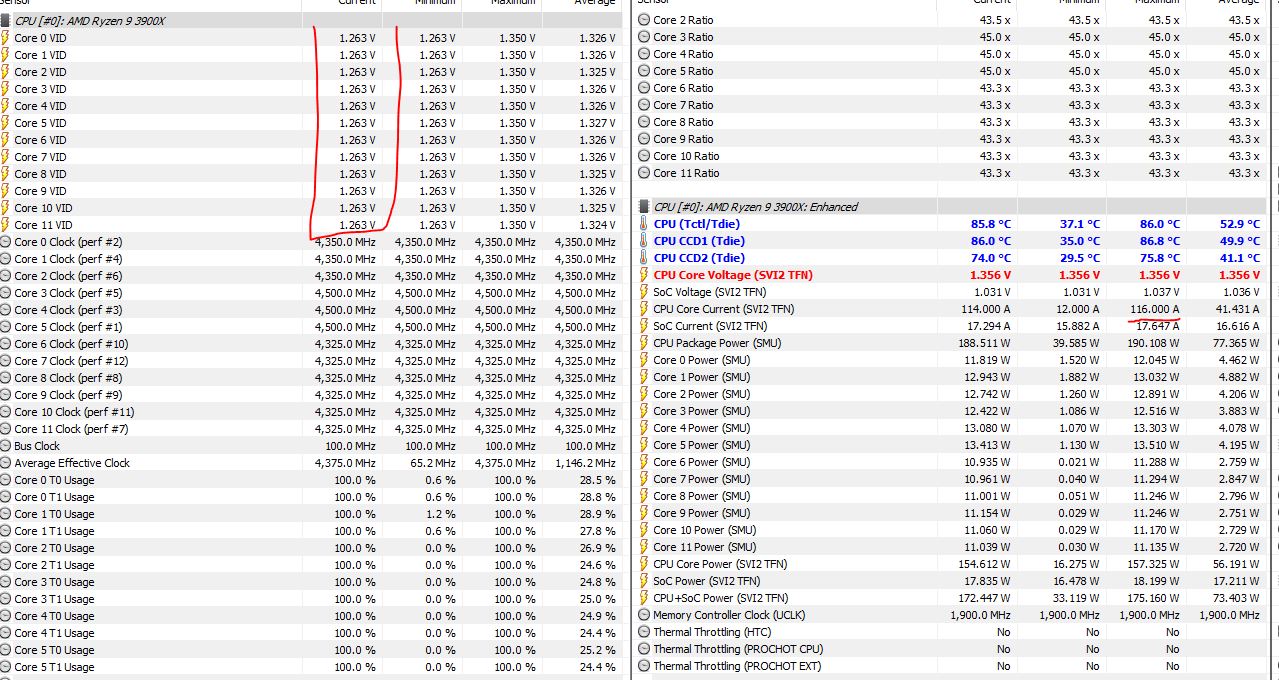Select the Bus Clock row label
The width and height of the screenshot is (1279, 680).
[37, 446]
